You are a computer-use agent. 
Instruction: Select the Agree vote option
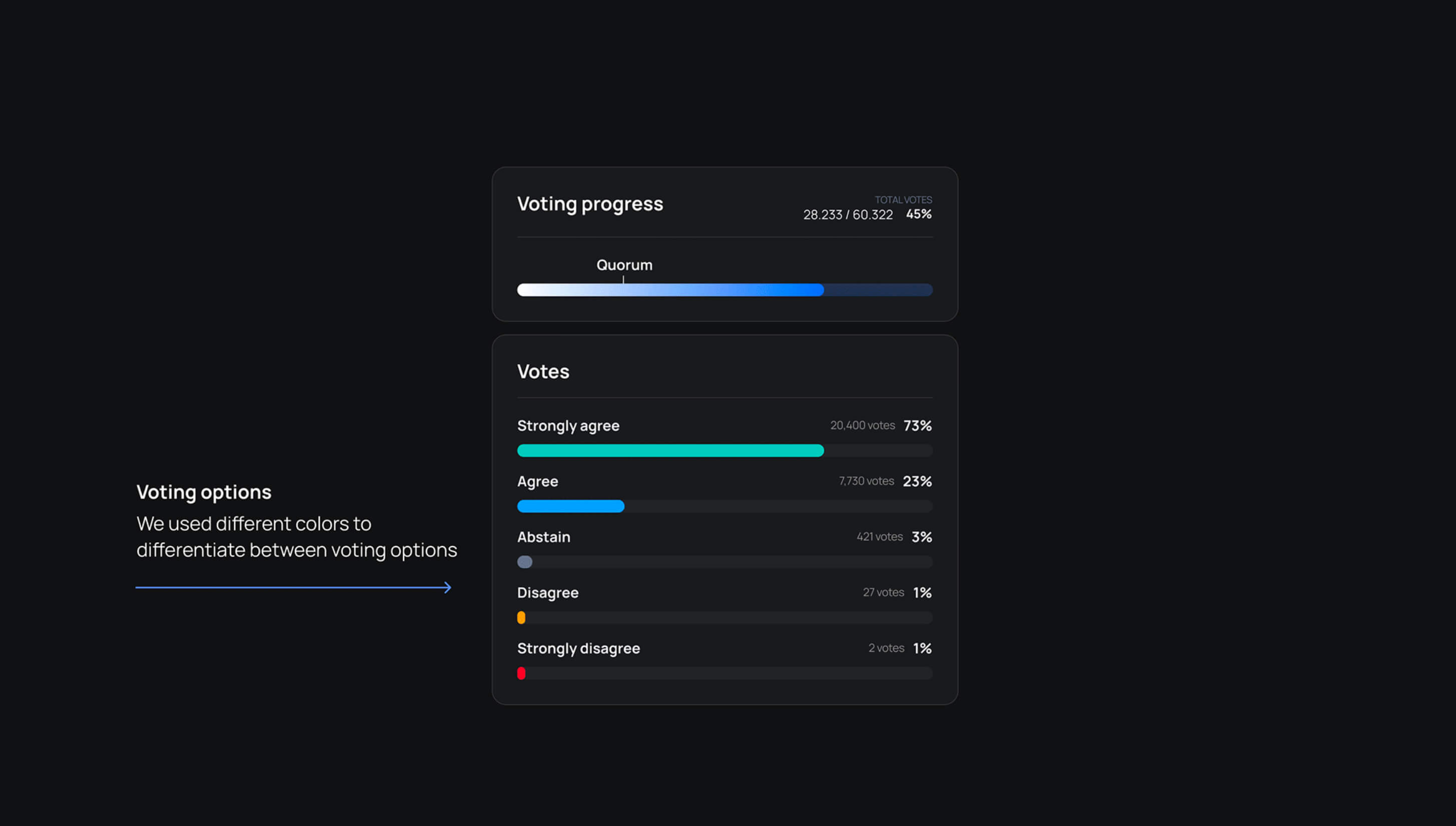coord(537,481)
